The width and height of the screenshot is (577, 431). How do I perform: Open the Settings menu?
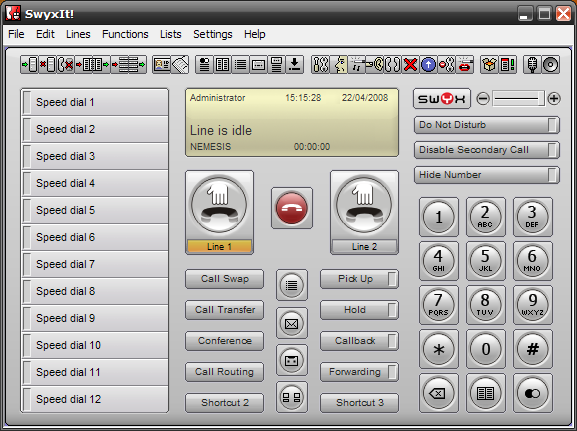click(213, 34)
